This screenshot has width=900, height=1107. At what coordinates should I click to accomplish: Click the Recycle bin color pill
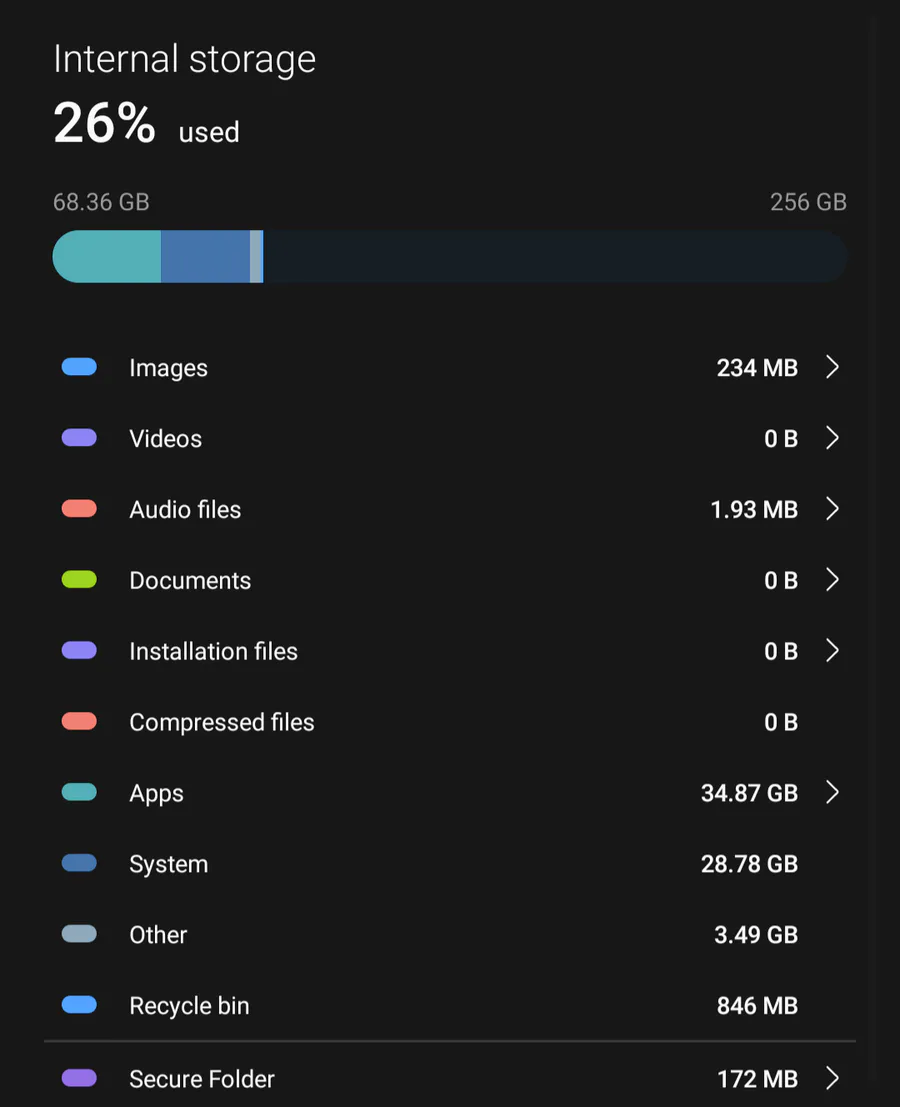point(79,1006)
